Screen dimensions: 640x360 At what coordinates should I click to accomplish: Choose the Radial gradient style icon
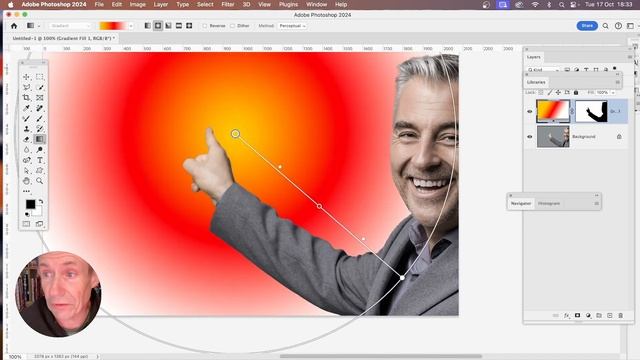[158, 26]
